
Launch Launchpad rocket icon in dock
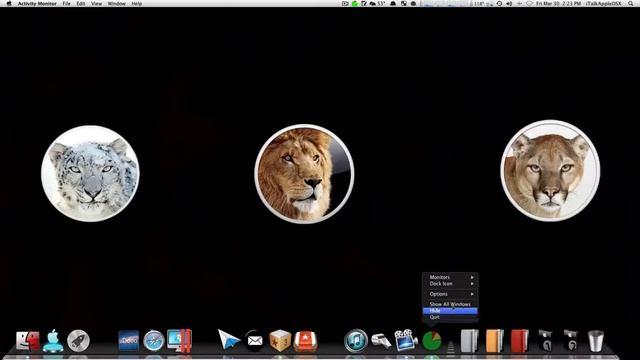click(78, 341)
